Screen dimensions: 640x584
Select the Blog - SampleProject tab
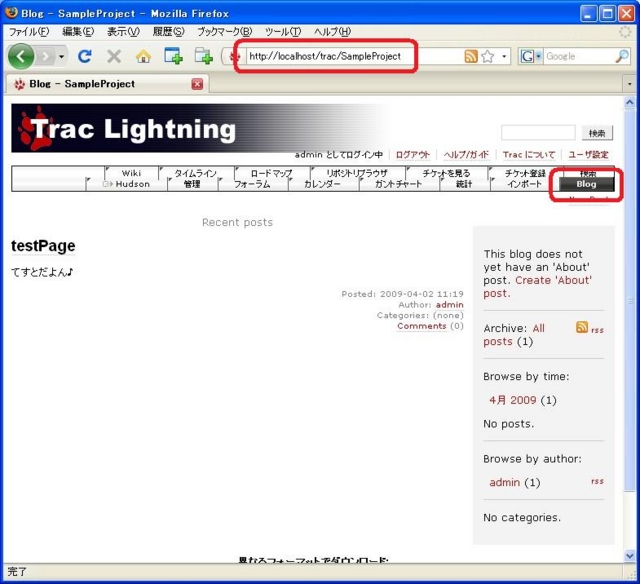[x=107, y=84]
